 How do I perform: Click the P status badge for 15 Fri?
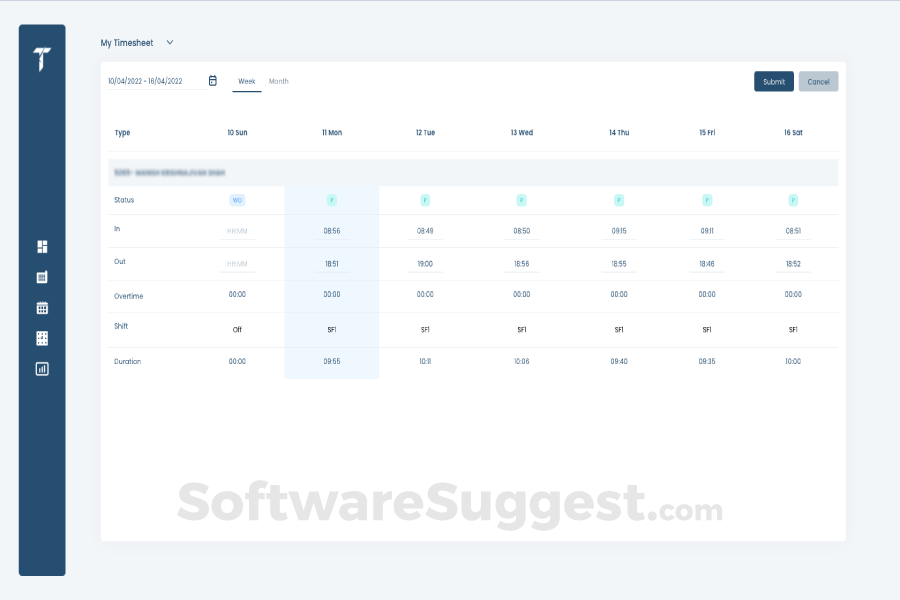pos(707,200)
